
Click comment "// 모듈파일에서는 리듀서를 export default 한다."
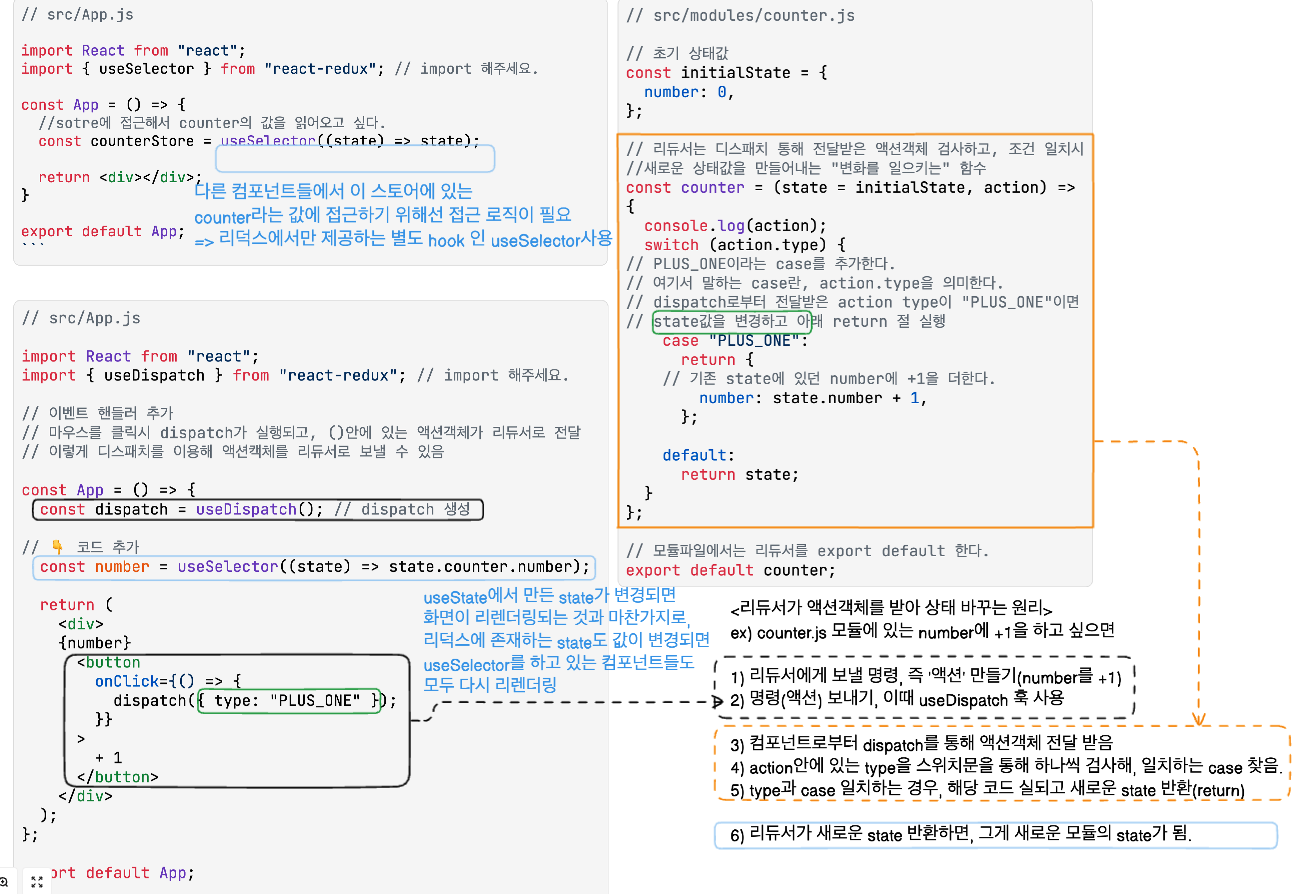click(x=807, y=550)
